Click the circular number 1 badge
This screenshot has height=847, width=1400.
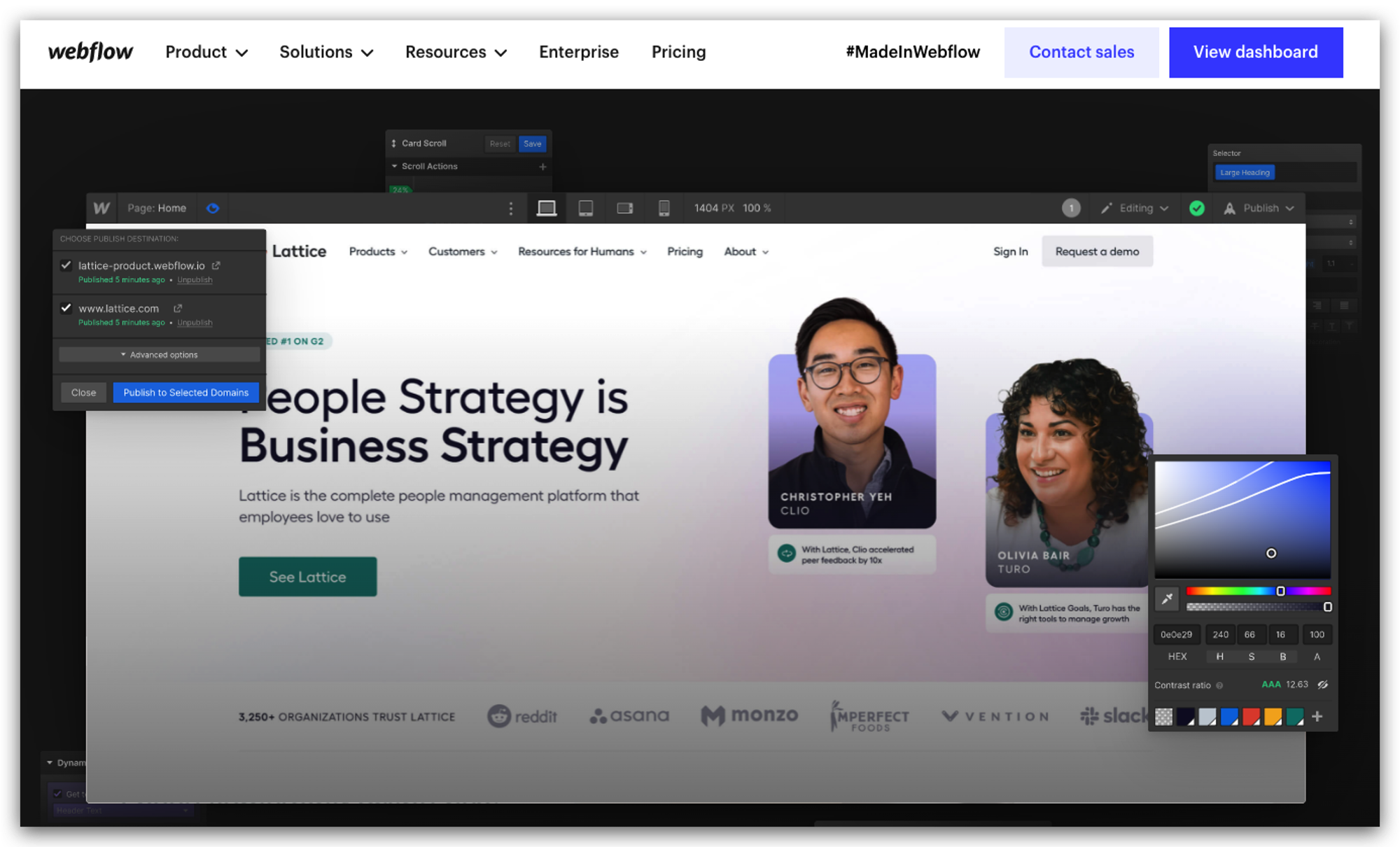click(1070, 208)
